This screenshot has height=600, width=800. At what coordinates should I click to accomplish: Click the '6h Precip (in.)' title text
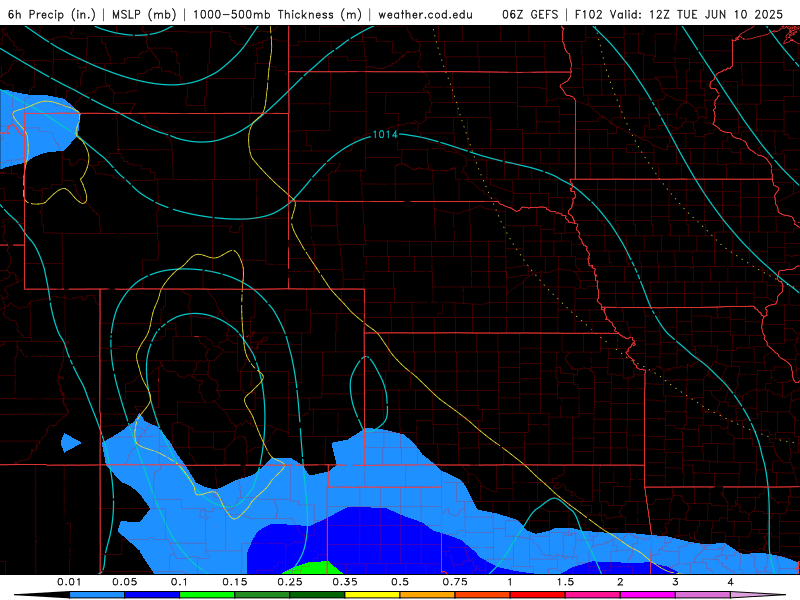click(52, 15)
